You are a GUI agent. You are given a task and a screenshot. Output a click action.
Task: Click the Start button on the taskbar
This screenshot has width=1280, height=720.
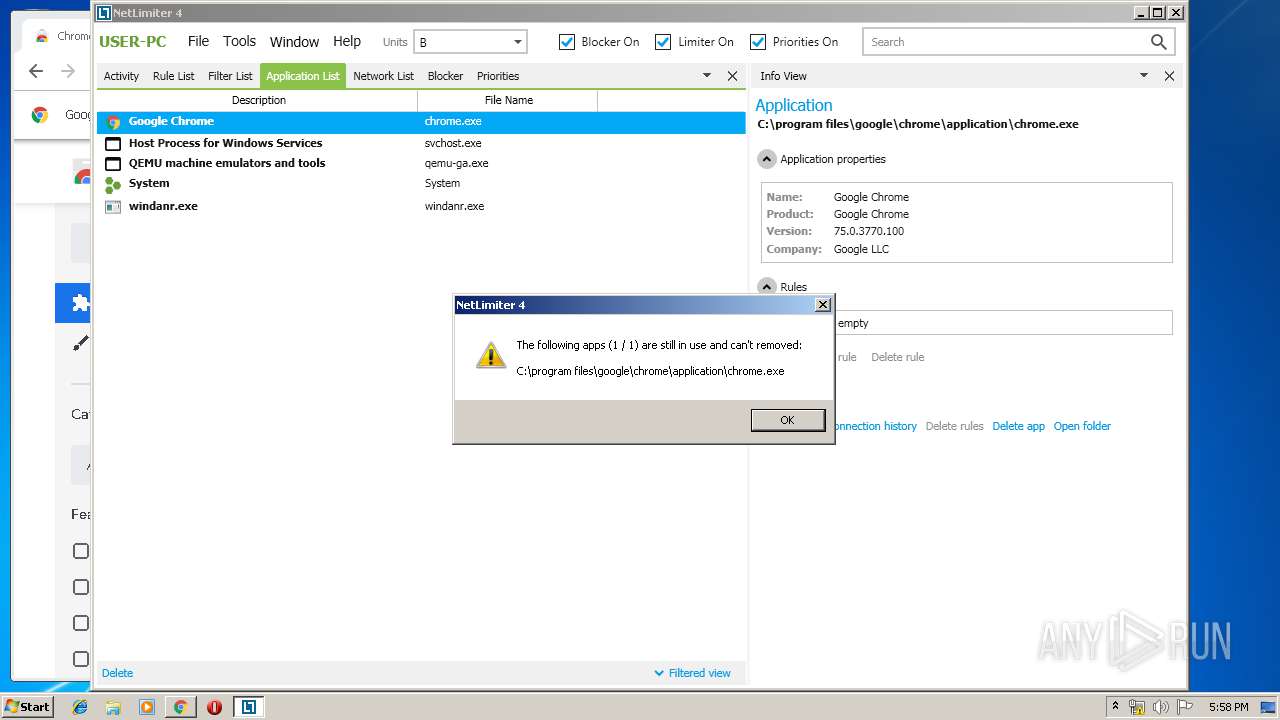coord(28,707)
